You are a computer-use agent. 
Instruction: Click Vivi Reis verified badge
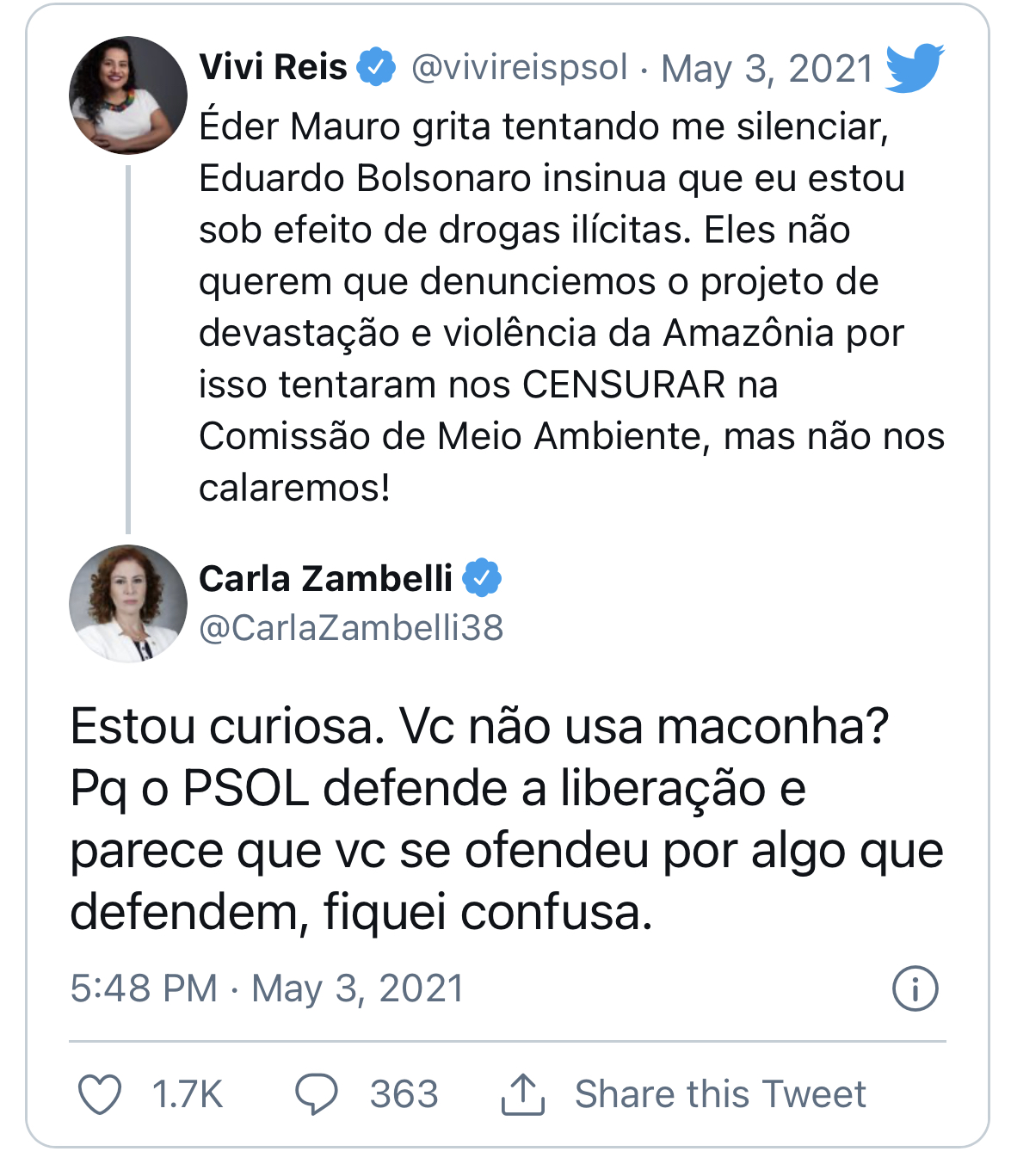pyautogui.click(x=376, y=67)
